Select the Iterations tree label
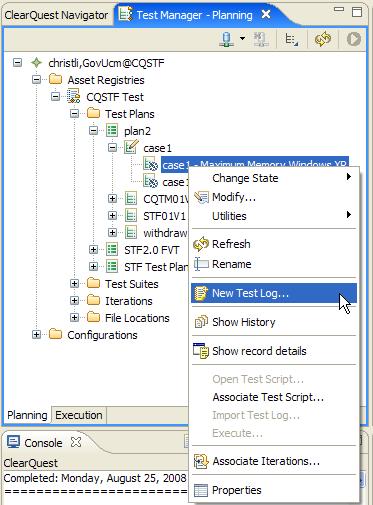Screen dimensions: 373x505 [129, 301]
